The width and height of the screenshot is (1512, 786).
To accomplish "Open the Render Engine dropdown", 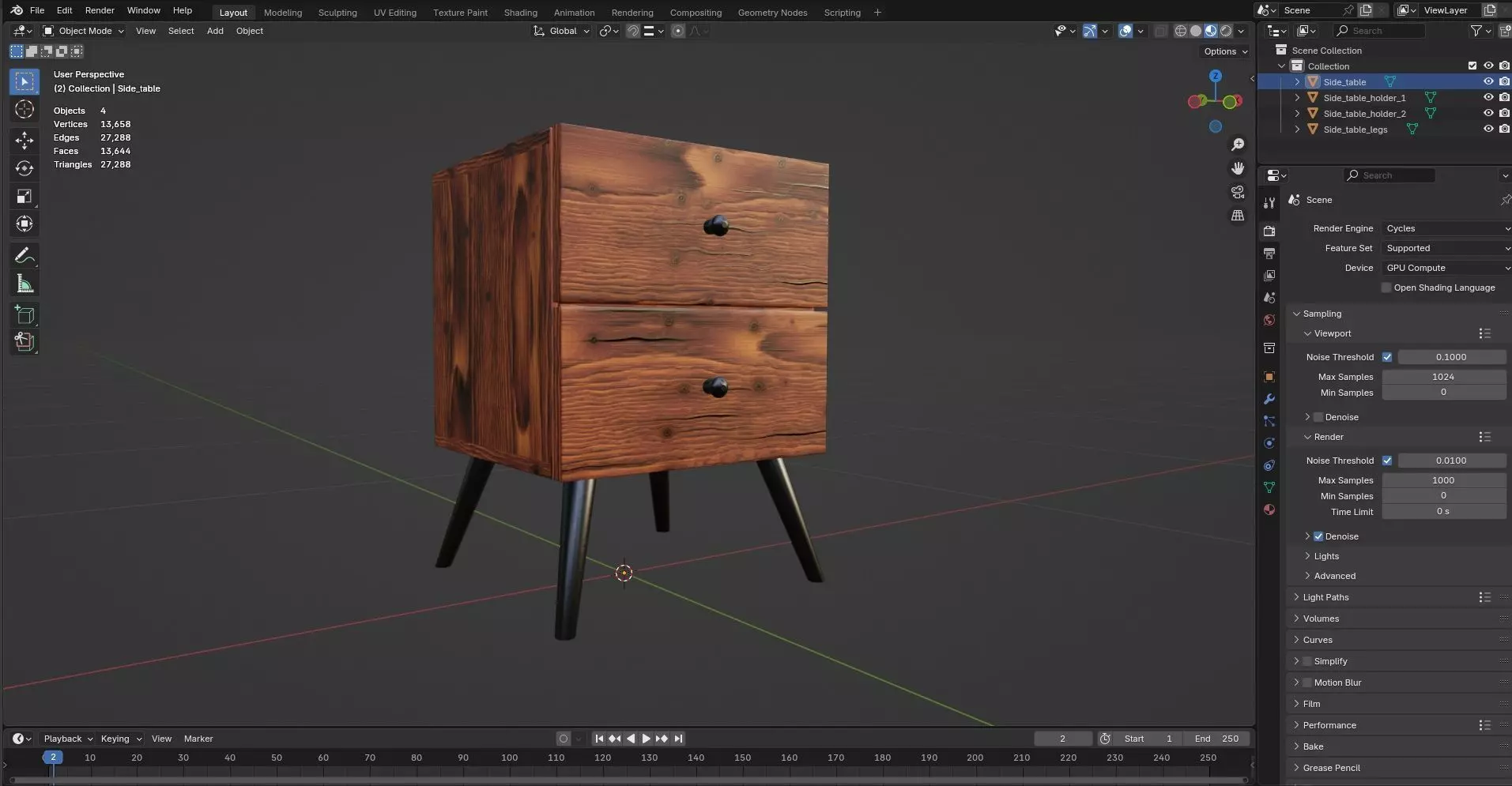I will [x=1446, y=228].
